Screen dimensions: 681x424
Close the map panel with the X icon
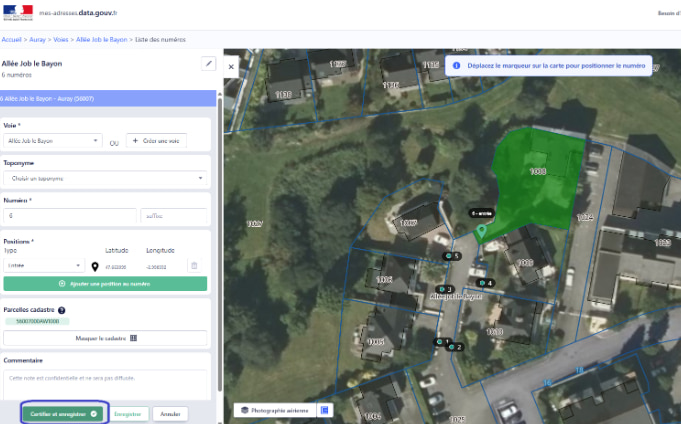click(x=231, y=66)
